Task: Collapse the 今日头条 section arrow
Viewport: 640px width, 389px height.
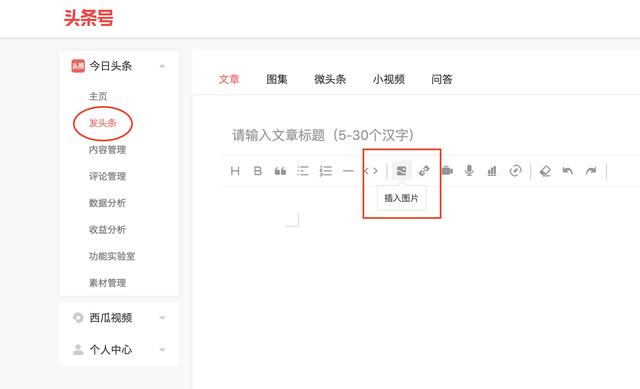Action: click(x=162, y=66)
